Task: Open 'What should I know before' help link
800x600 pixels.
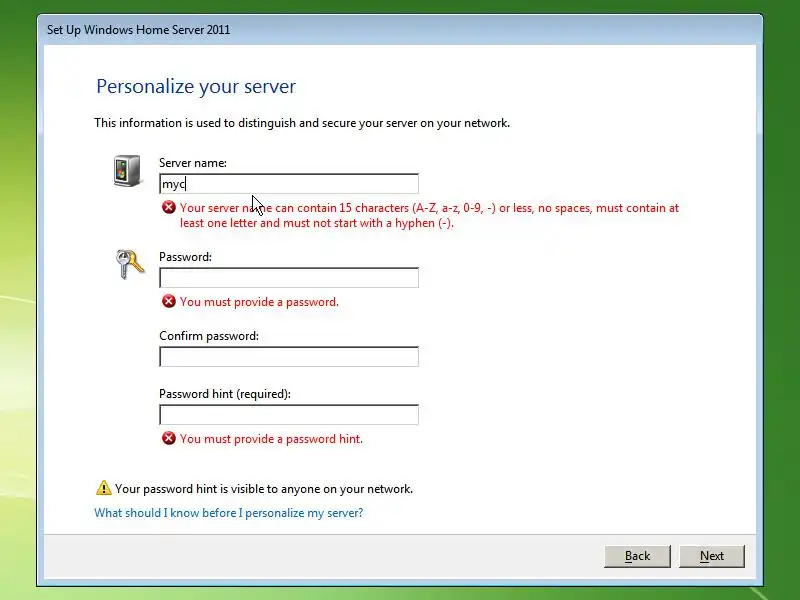Action: [229, 513]
